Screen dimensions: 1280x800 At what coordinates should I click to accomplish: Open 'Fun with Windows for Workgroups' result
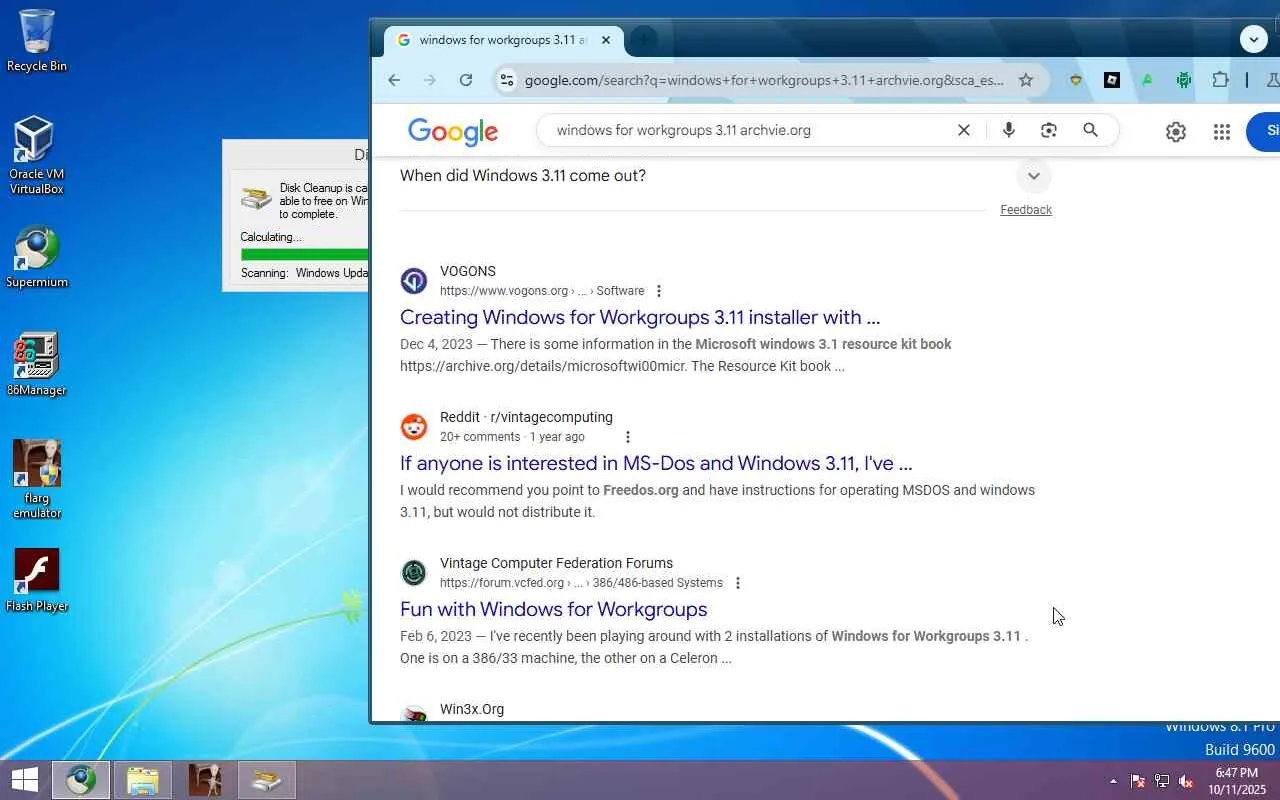pos(553,609)
